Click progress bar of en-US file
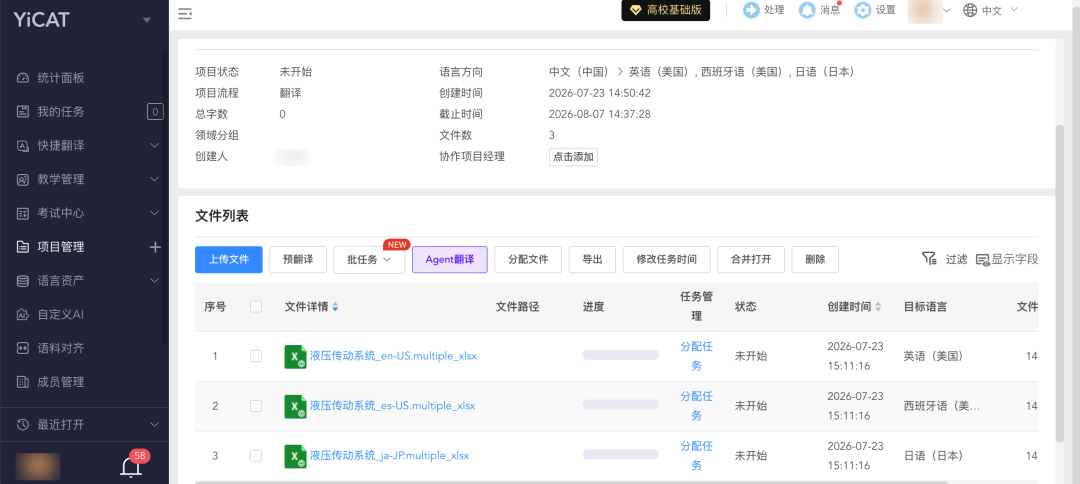 621,355
